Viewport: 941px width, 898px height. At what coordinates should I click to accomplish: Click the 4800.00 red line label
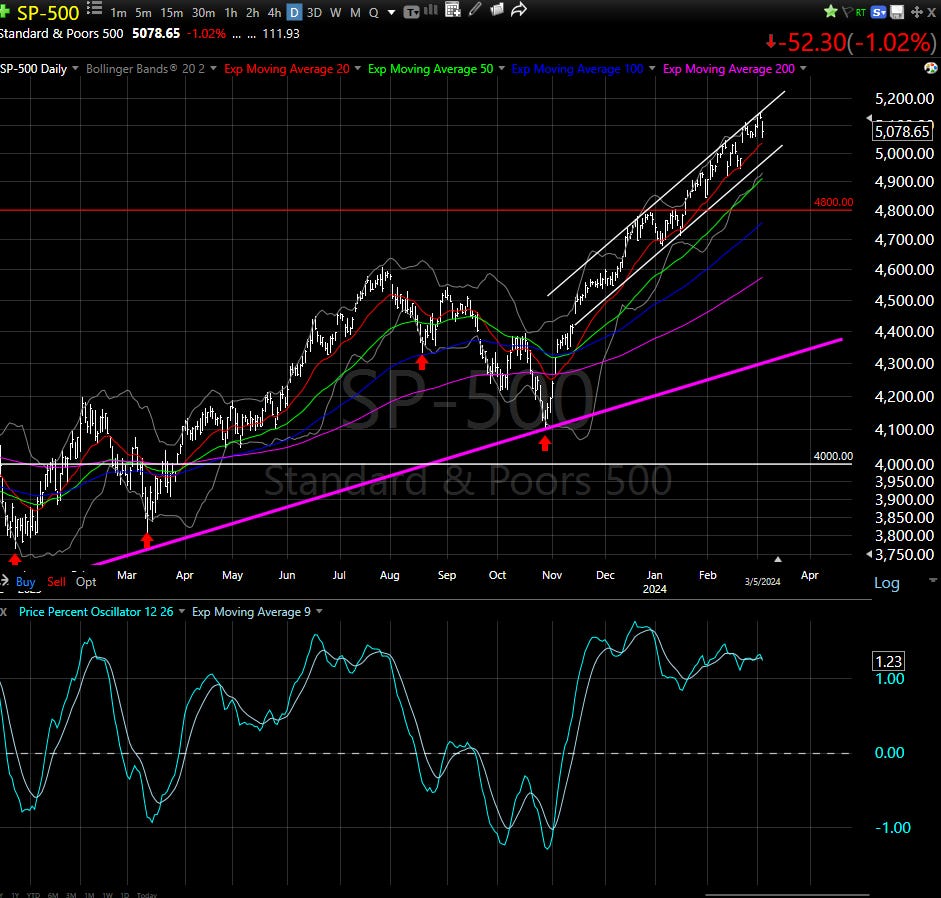tap(834, 202)
